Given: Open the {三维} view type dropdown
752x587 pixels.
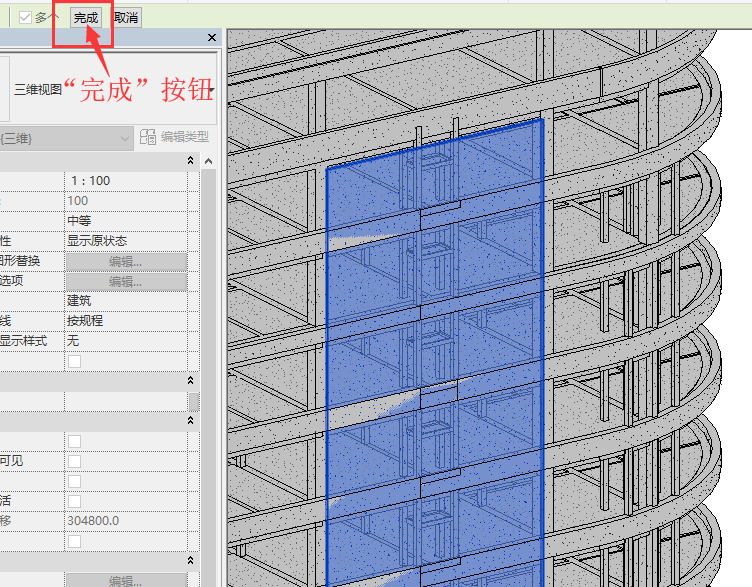Looking at the screenshot, I should pos(66,139).
